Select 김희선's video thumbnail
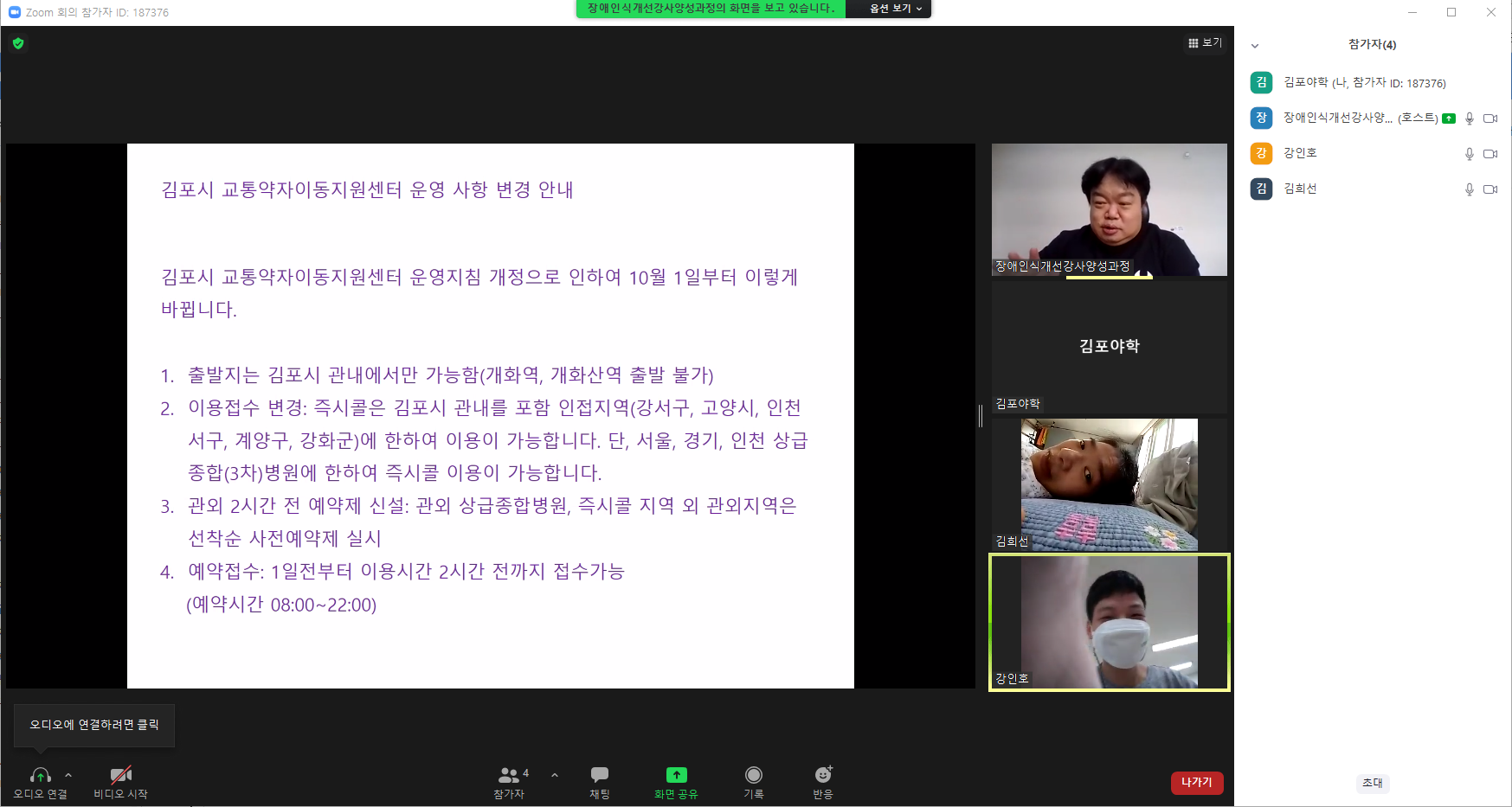This screenshot has width=1512, height=807. 1110,484
